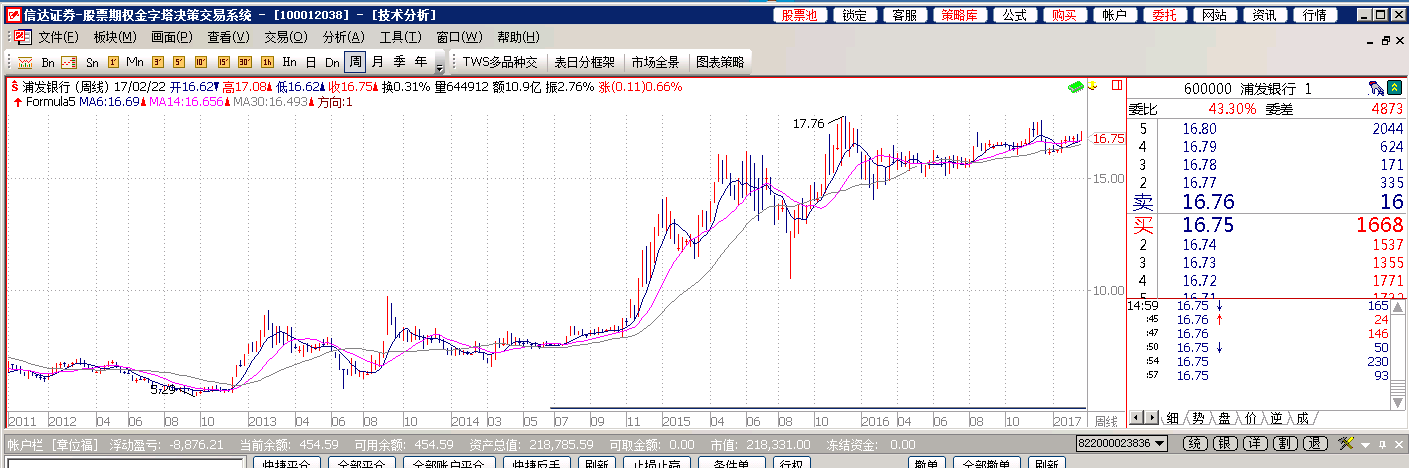Click the red S icon before 浦发银行
Image resolution: width=1409 pixels, height=468 pixels.
[x=15, y=87]
